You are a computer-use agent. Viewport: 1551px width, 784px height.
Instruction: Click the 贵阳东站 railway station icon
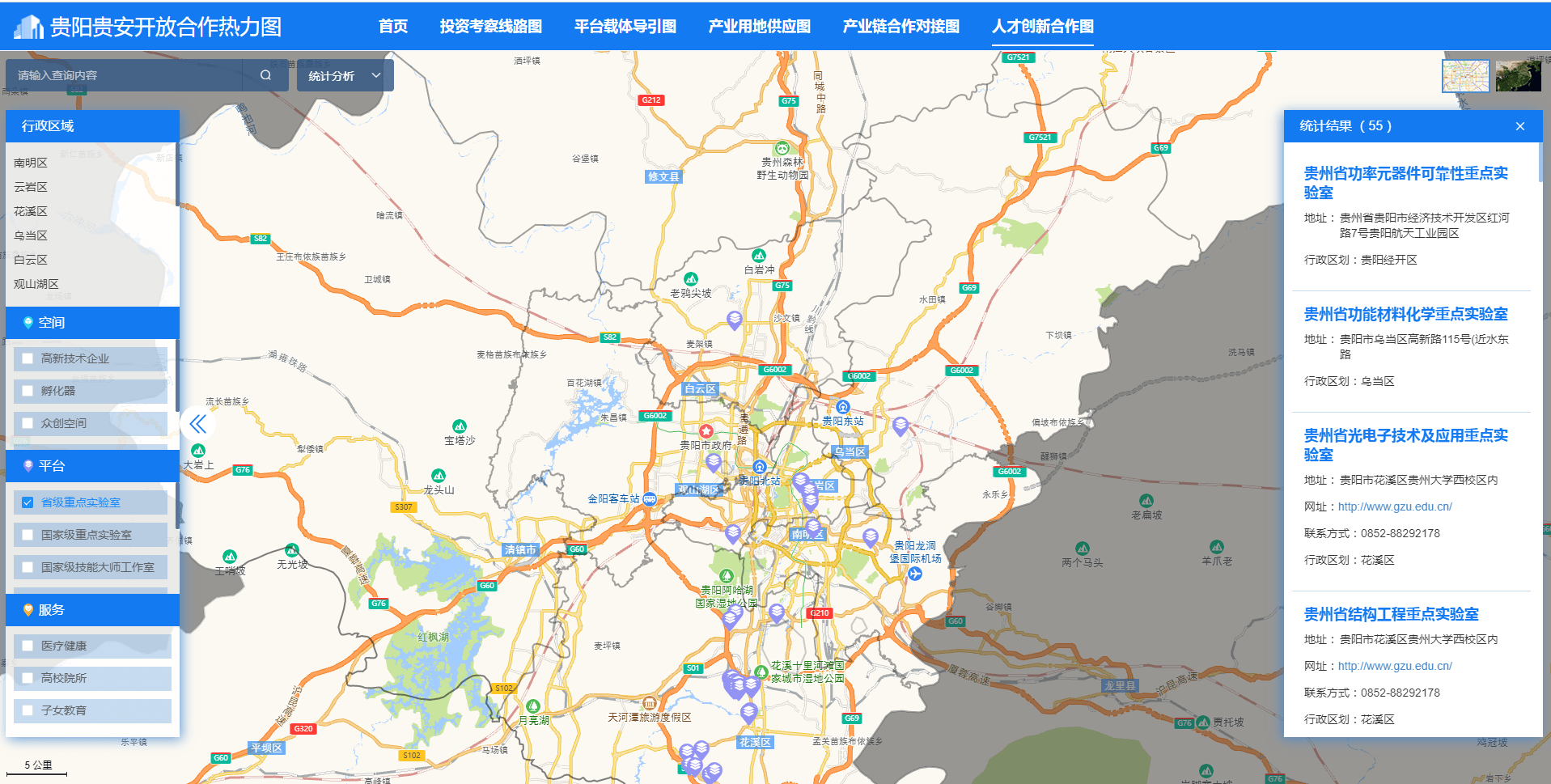coord(843,407)
